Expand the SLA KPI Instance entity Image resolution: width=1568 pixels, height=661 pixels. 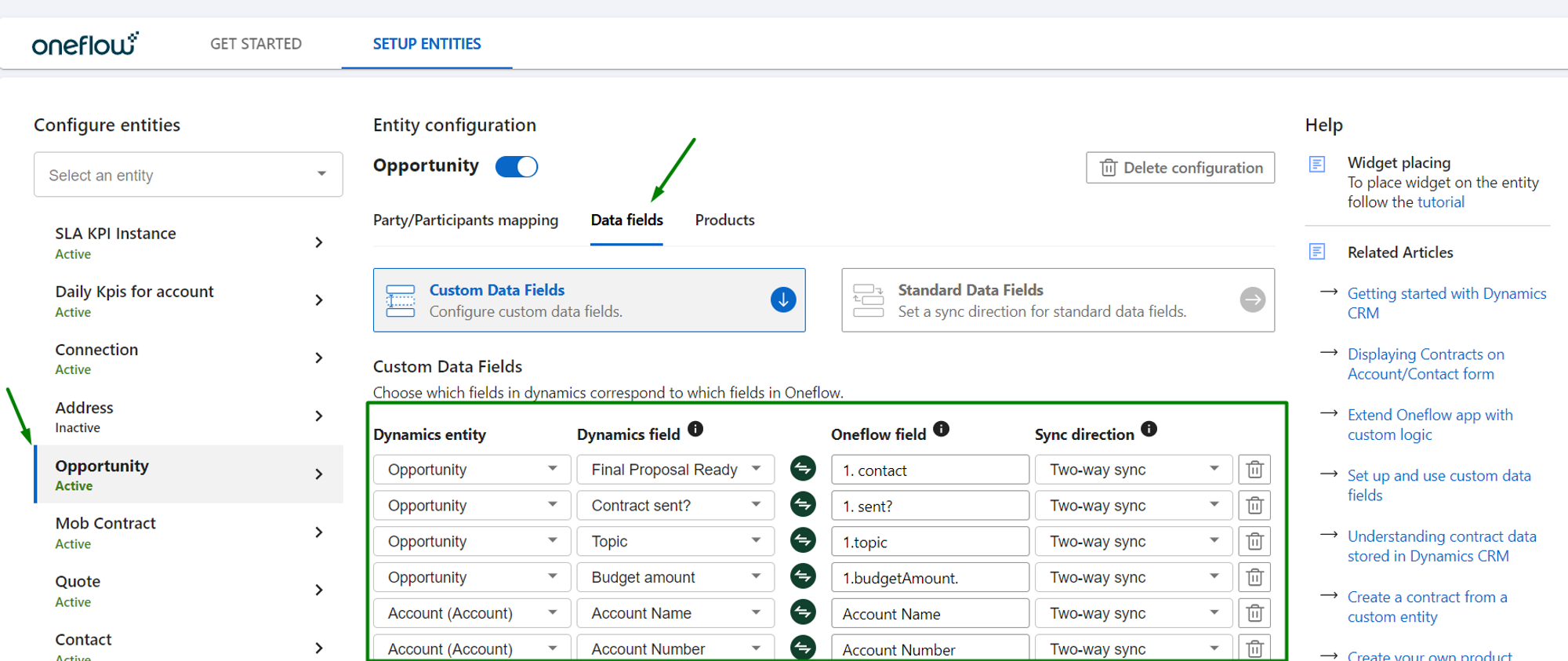tap(319, 242)
